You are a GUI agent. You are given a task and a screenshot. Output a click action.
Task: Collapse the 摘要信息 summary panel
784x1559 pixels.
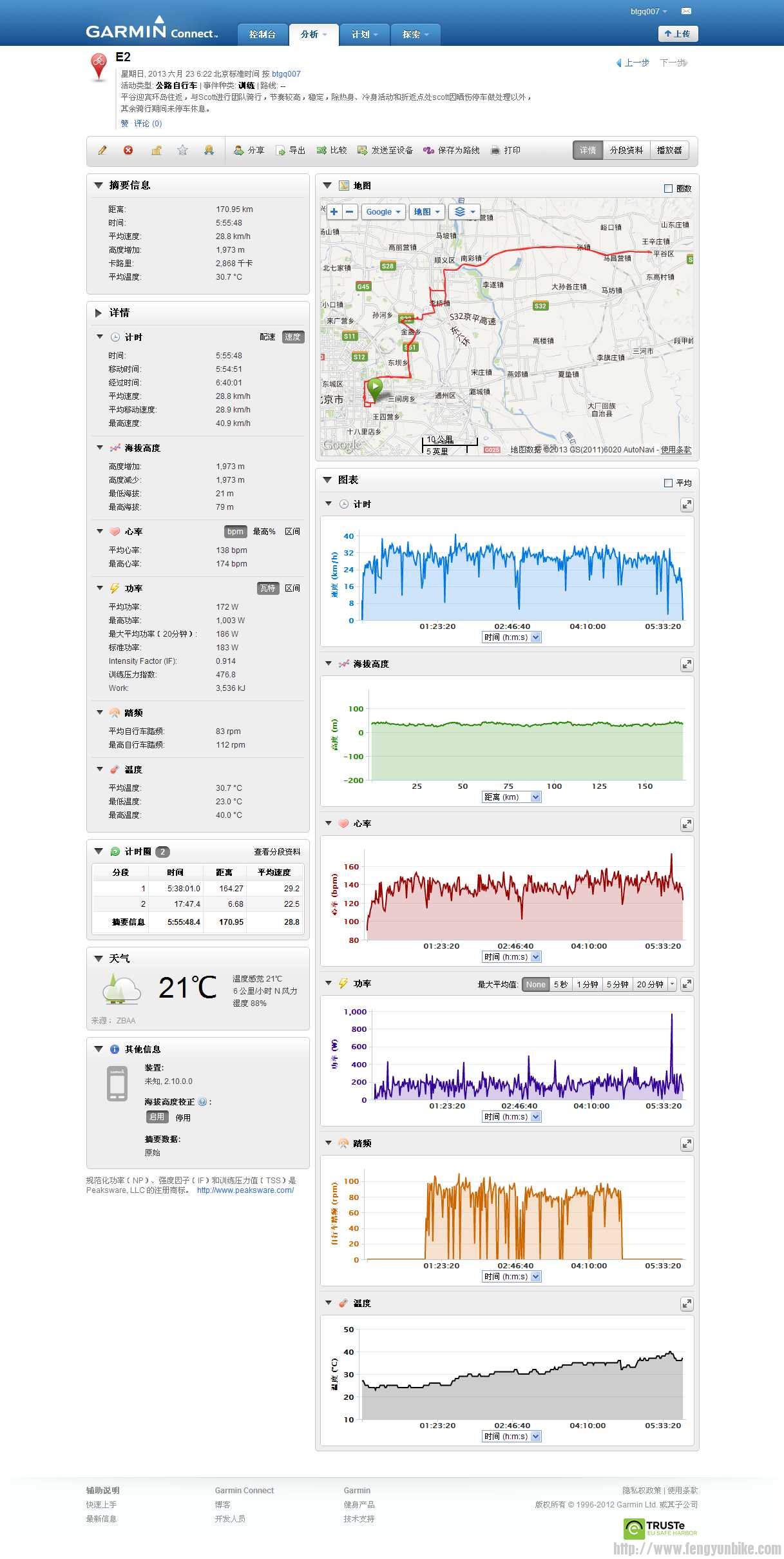(x=99, y=185)
